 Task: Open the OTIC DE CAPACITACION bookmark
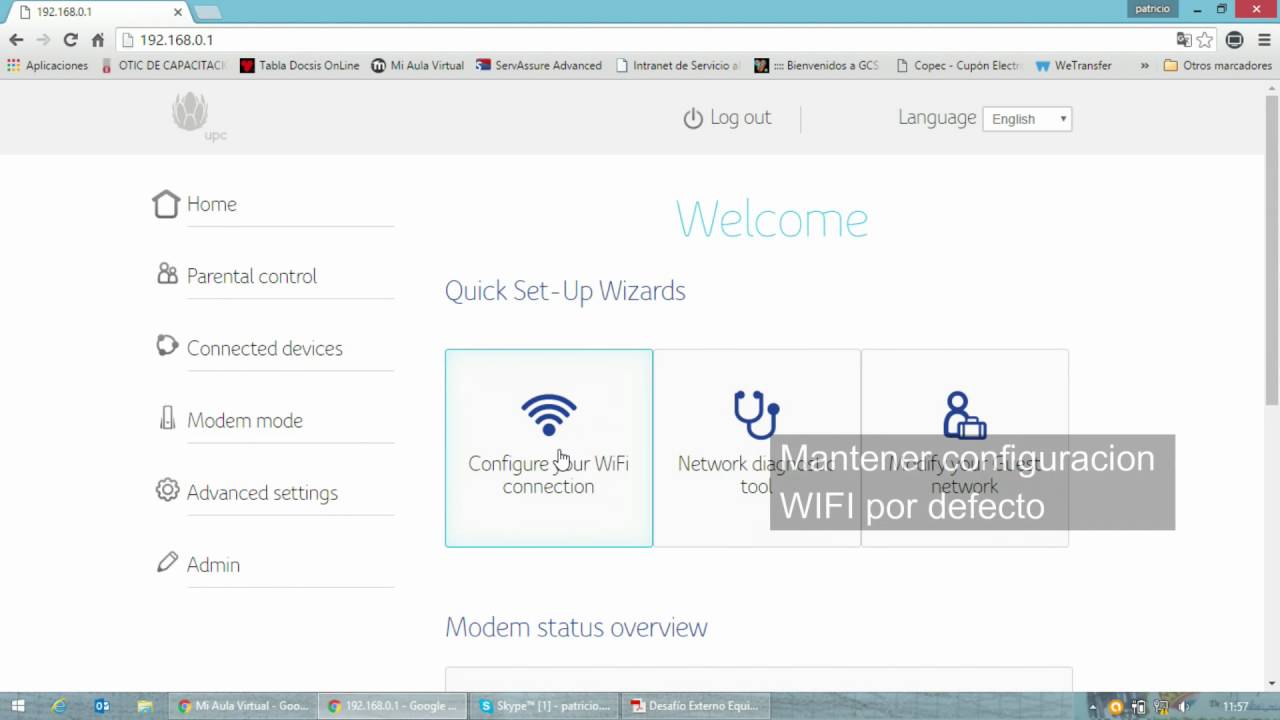coord(165,65)
